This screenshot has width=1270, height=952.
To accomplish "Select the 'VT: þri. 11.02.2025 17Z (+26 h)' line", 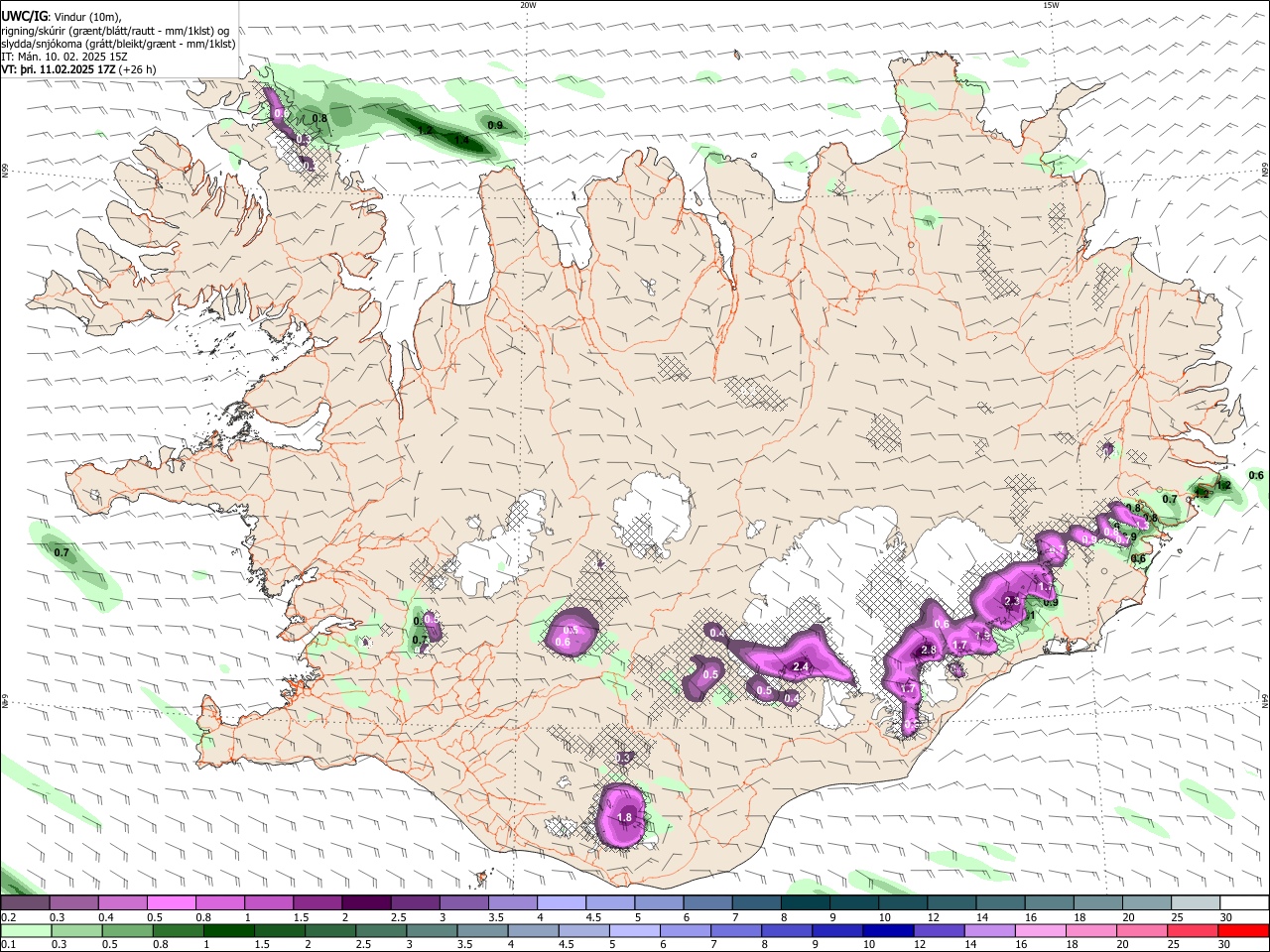I will coord(78,70).
